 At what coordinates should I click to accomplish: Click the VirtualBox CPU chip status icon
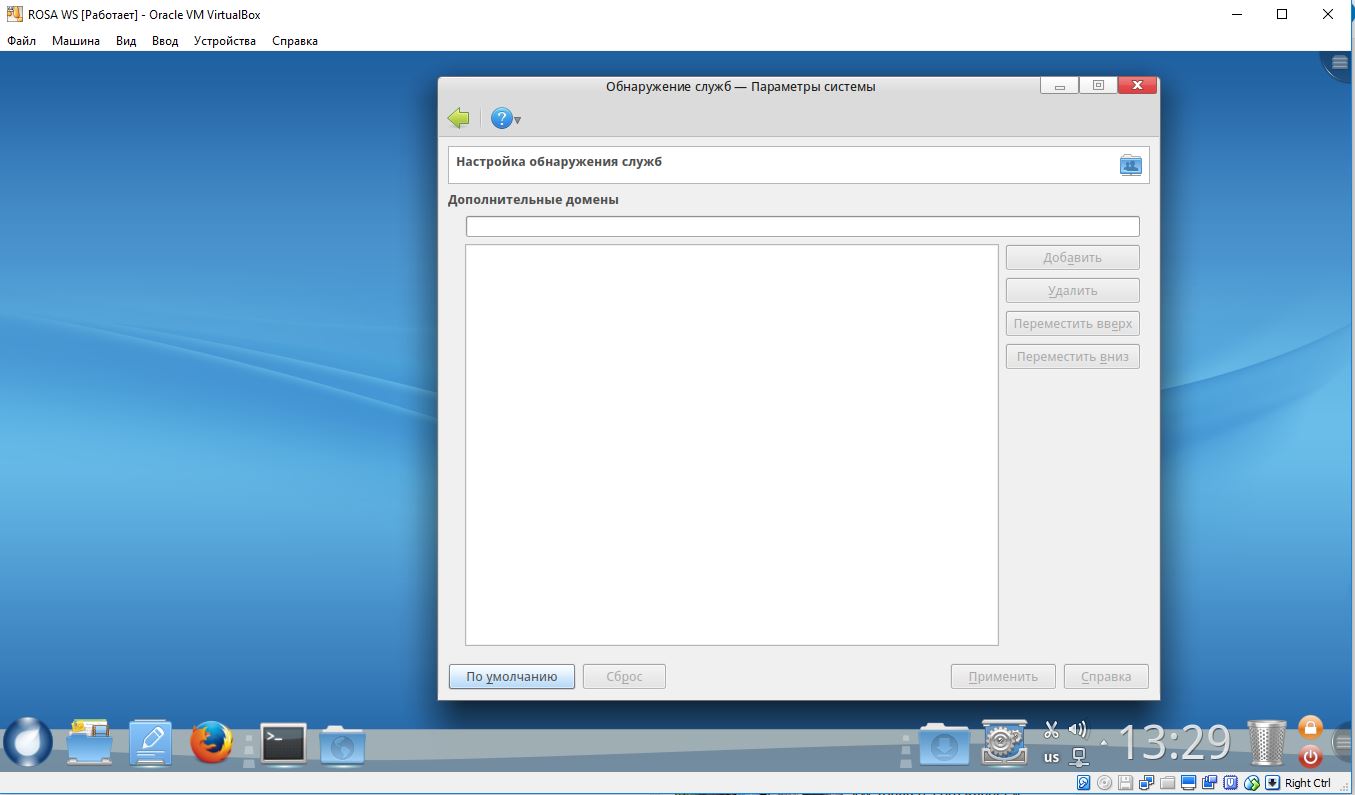coord(1230,783)
